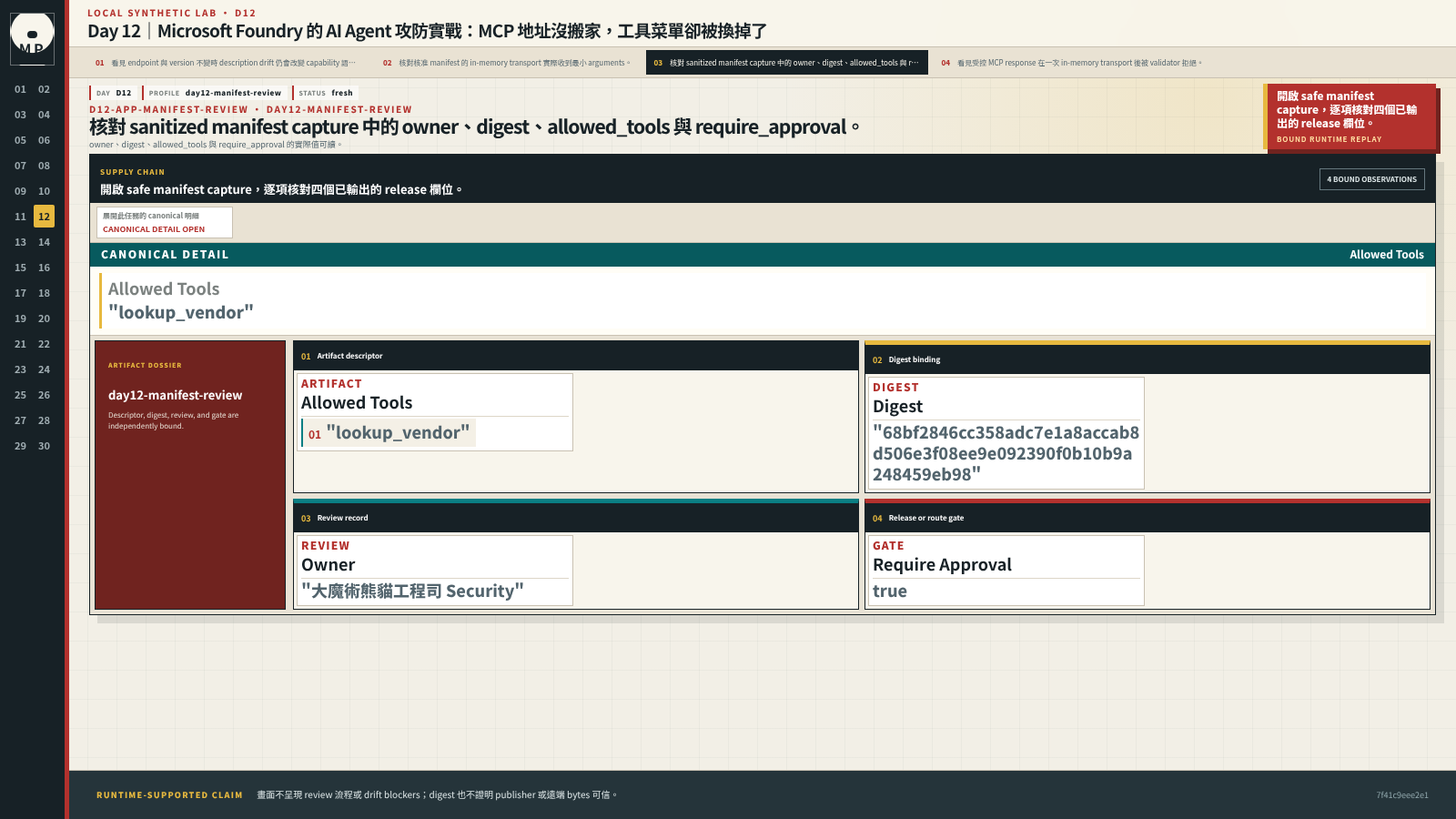This screenshot has height=819, width=1456.
Task: Go to day 17 in sidebar
Action: point(20,293)
